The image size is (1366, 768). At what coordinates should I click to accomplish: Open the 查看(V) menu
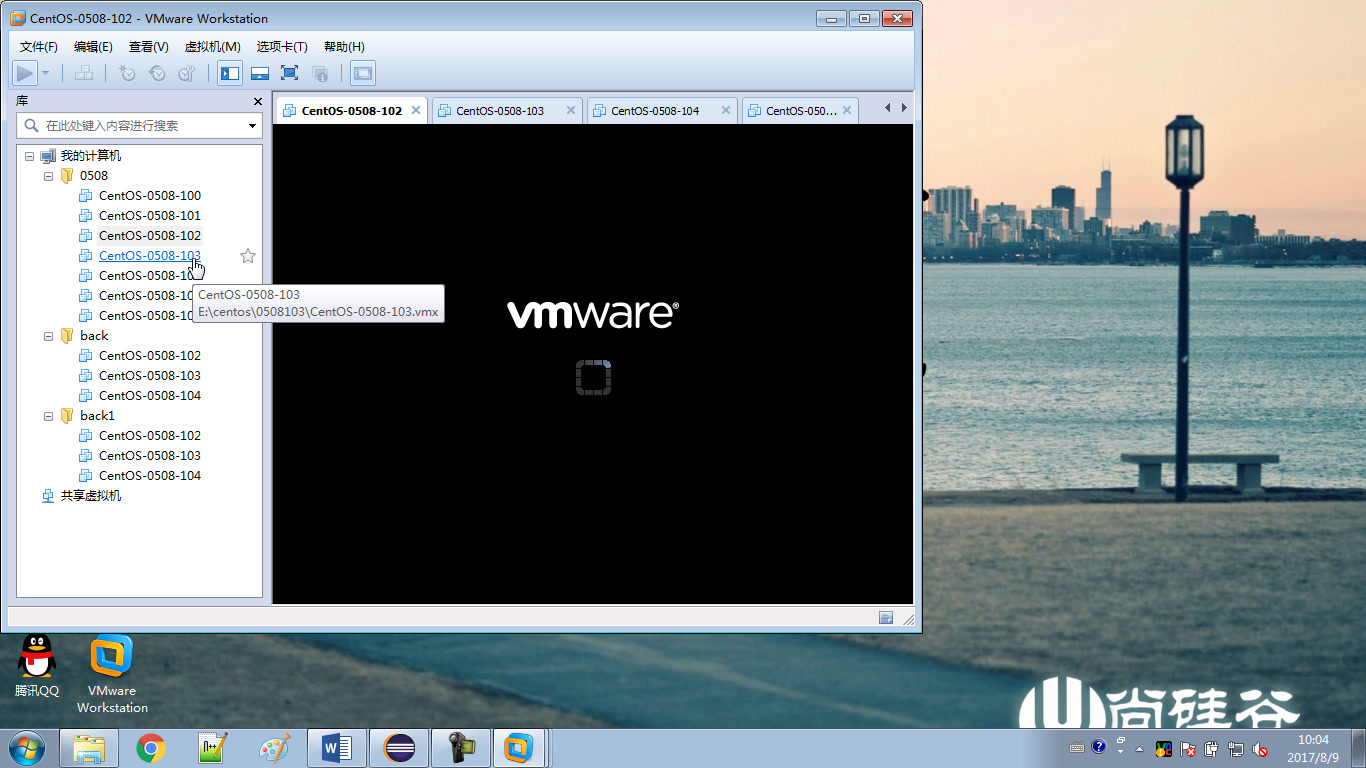[149, 47]
